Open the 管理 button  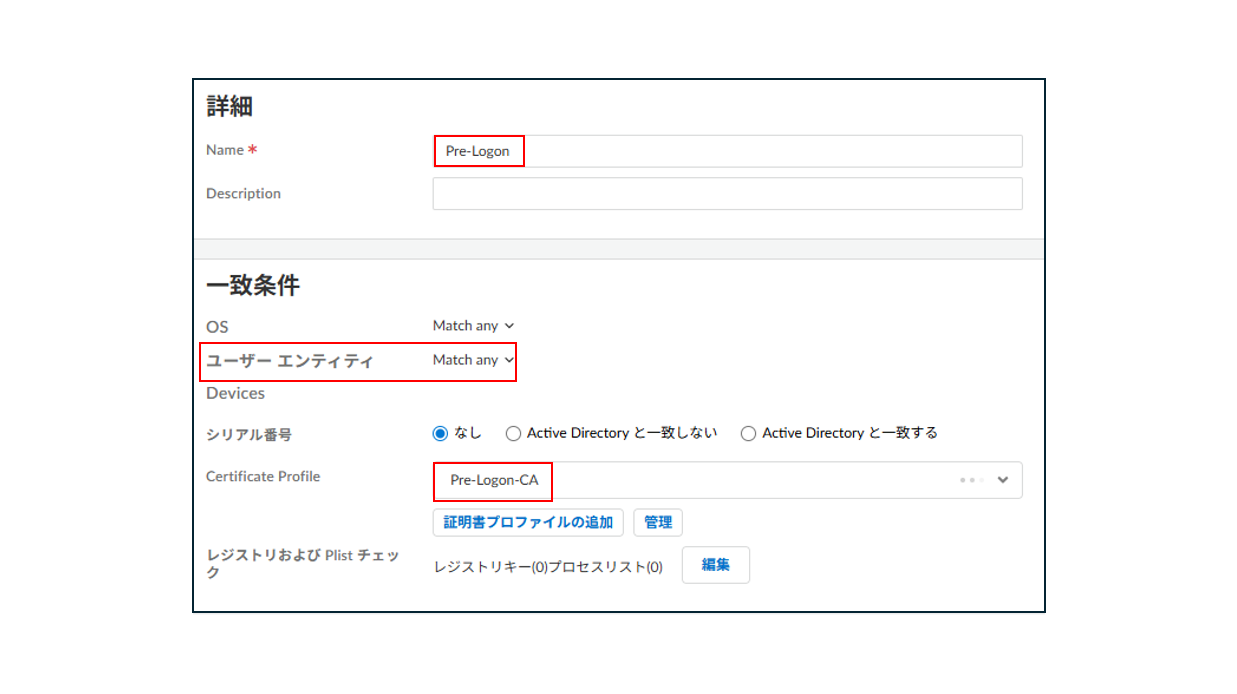click(x=658, y=523)
